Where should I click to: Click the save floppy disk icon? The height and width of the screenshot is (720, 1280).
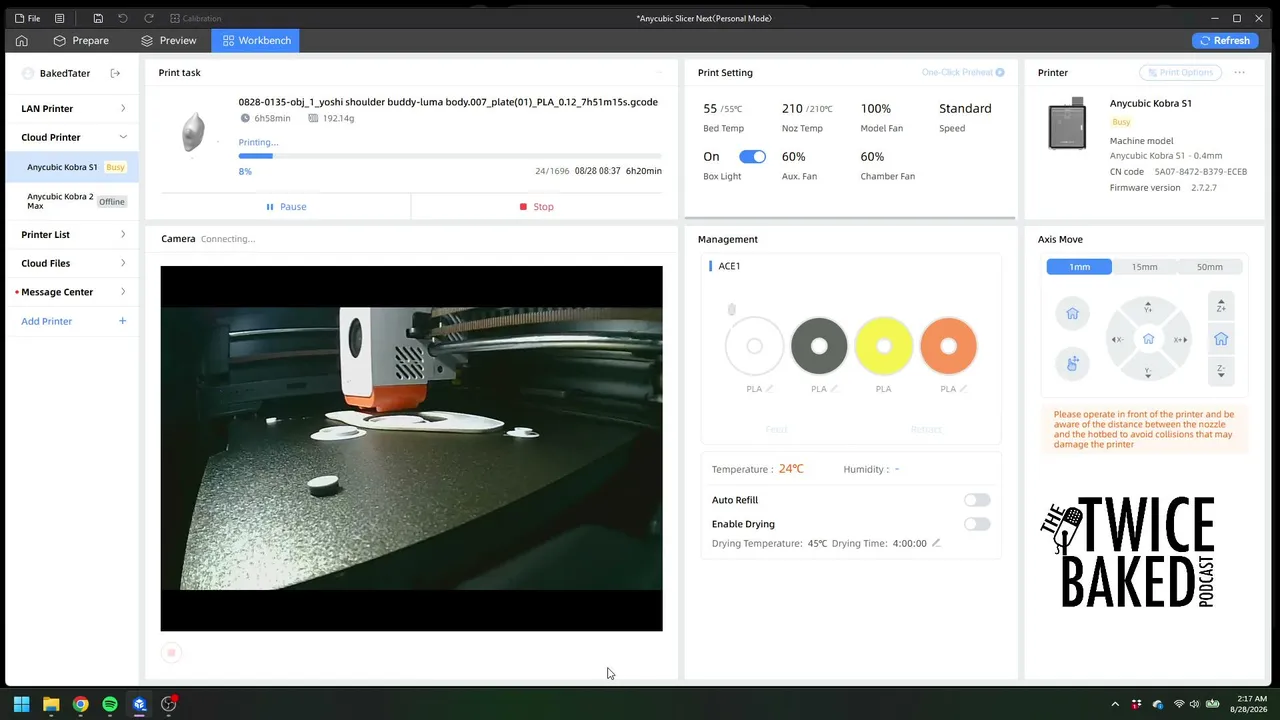[98, 18]
